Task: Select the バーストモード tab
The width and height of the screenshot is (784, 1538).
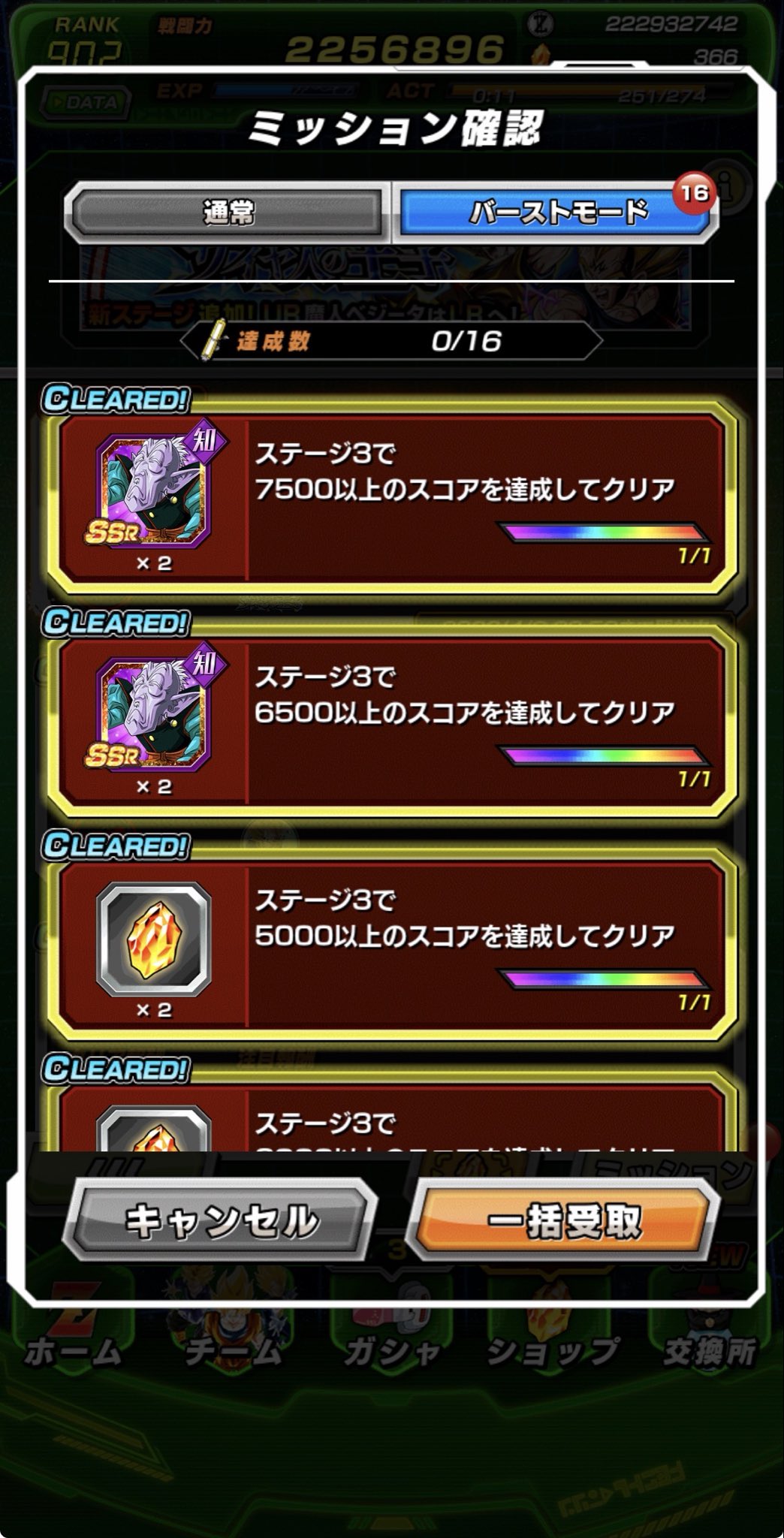Action: pos(556,213)
